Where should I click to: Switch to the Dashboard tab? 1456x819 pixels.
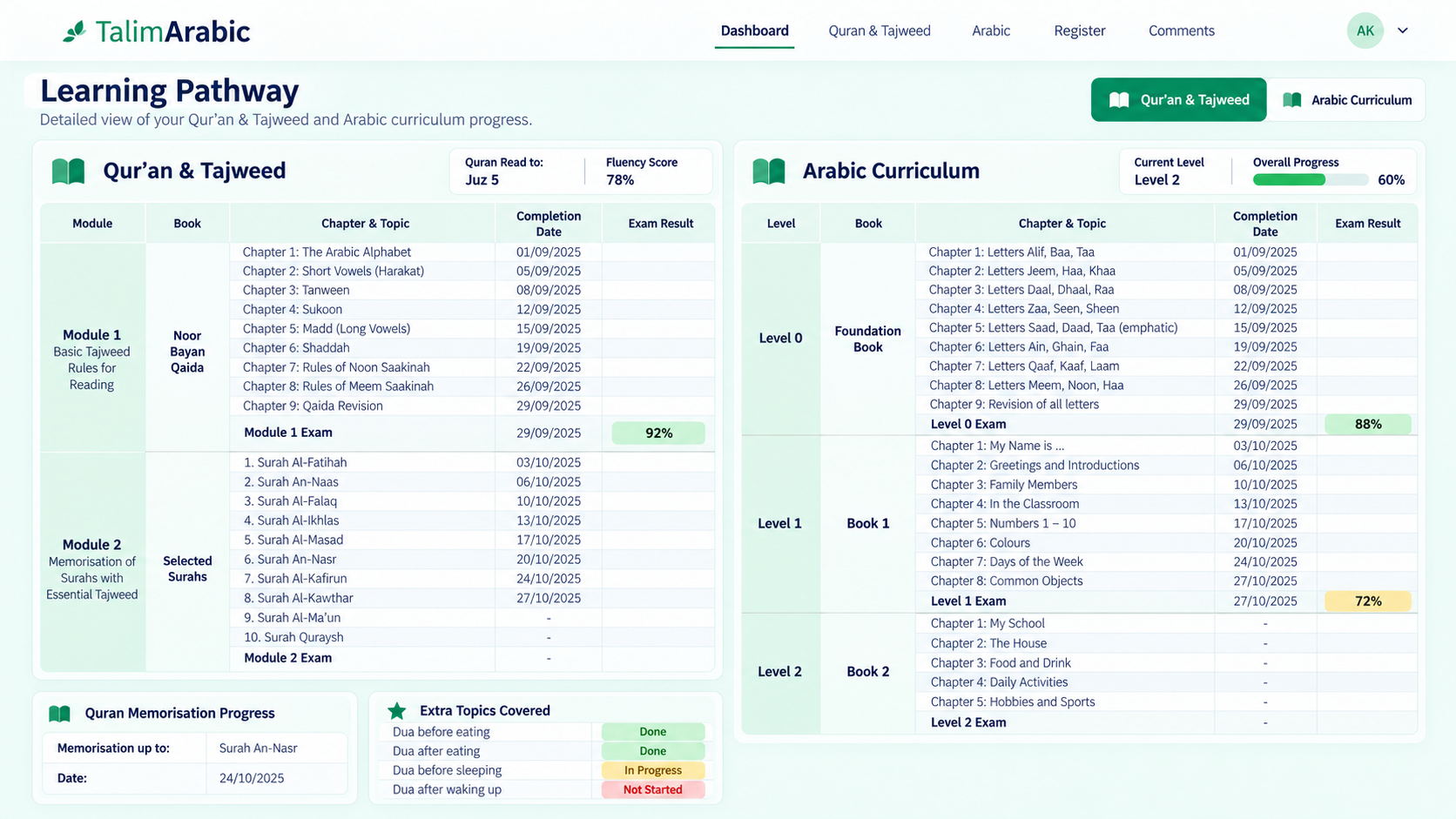pos(754,30)
